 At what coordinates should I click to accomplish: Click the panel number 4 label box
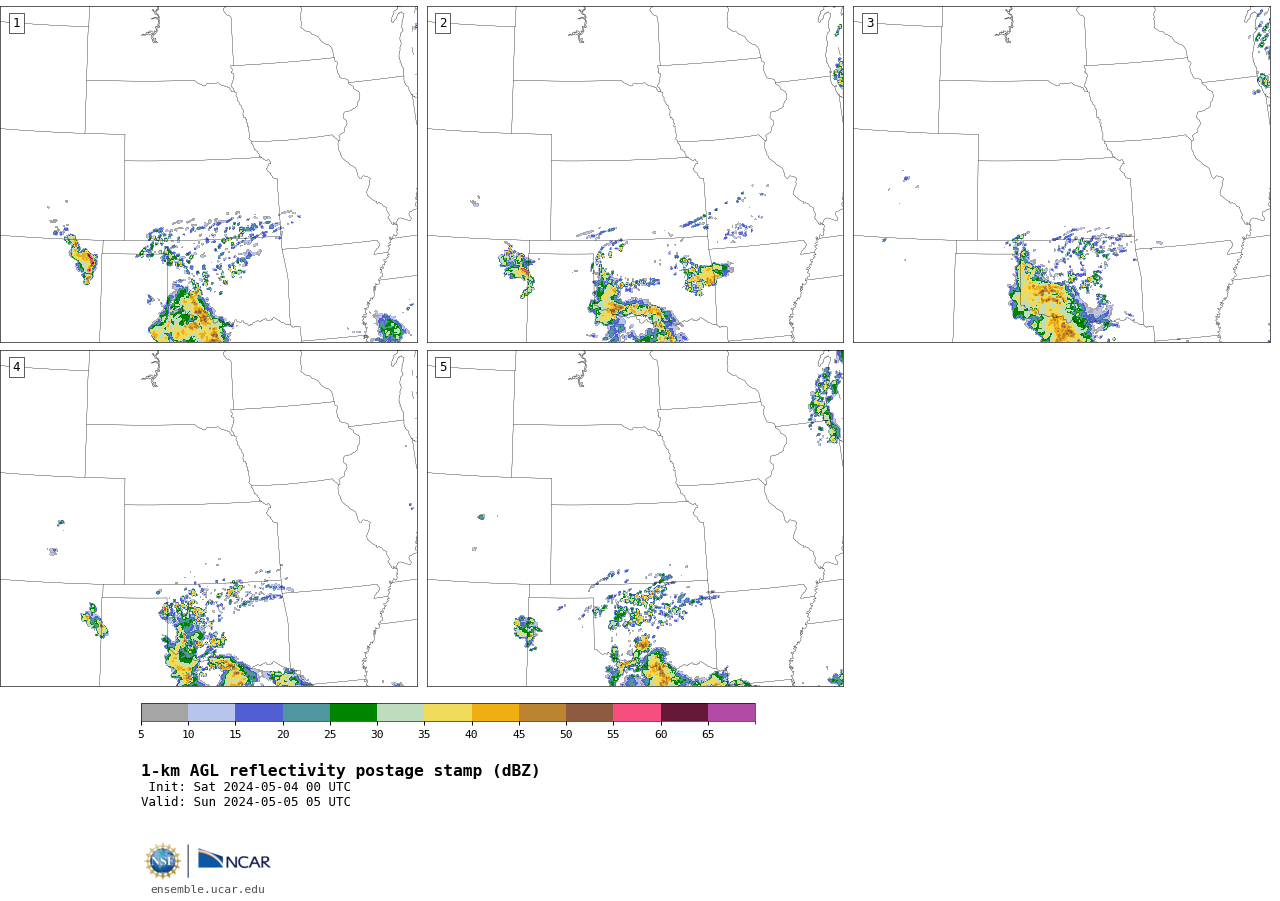pyautogui.click(x=16, y=367)
